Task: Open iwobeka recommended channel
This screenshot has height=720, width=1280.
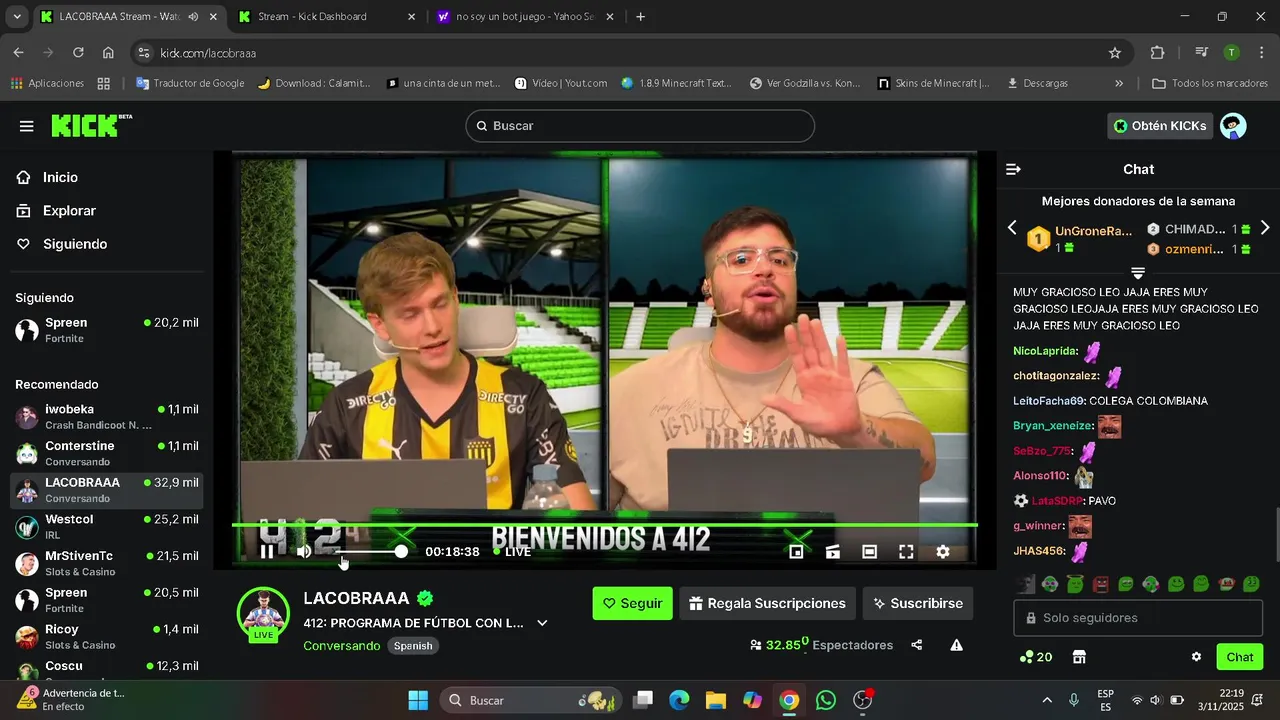Action: pyautogui.click(x=107, y=417)
